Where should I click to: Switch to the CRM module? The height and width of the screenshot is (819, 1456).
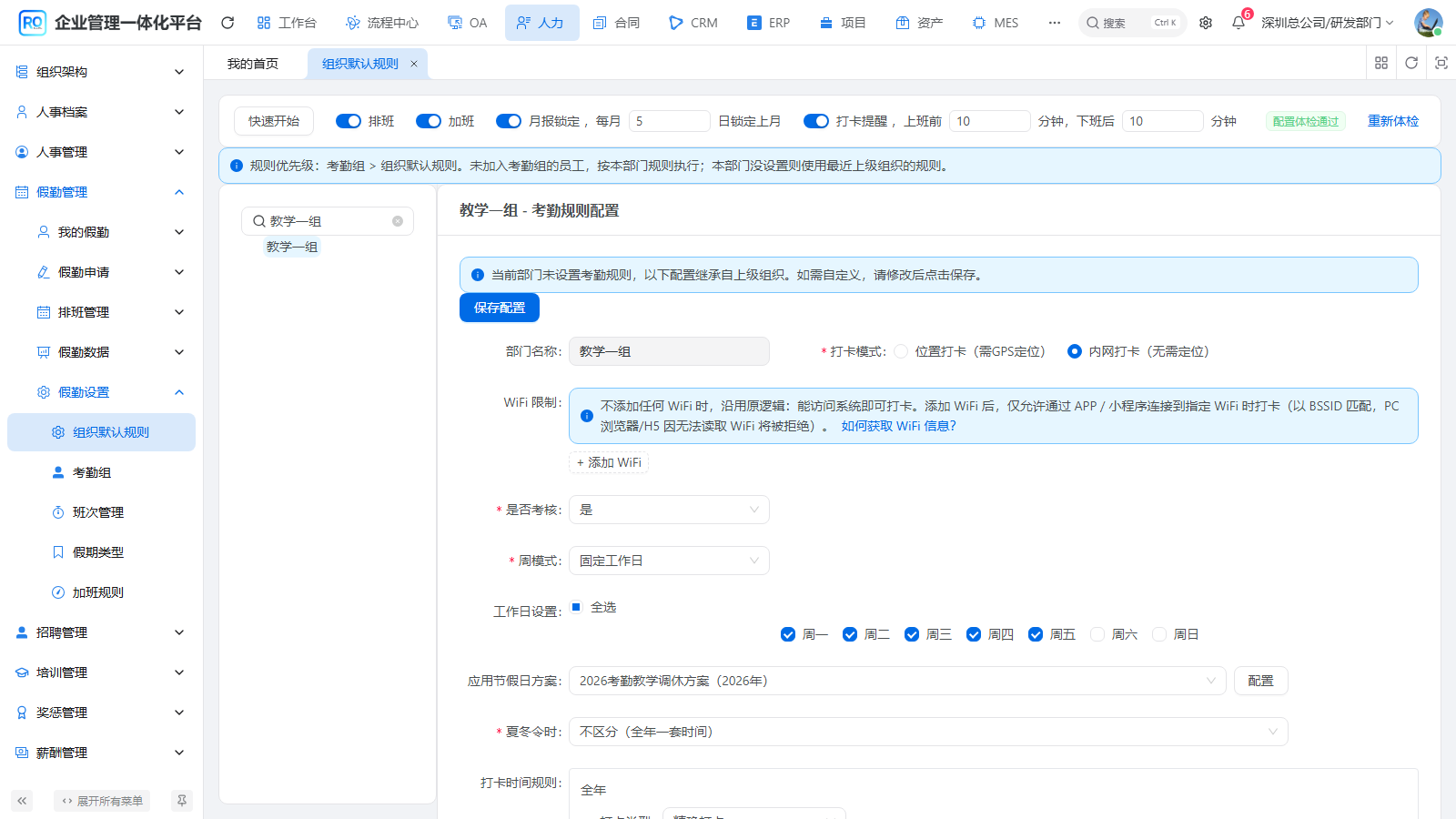(693, 23)
